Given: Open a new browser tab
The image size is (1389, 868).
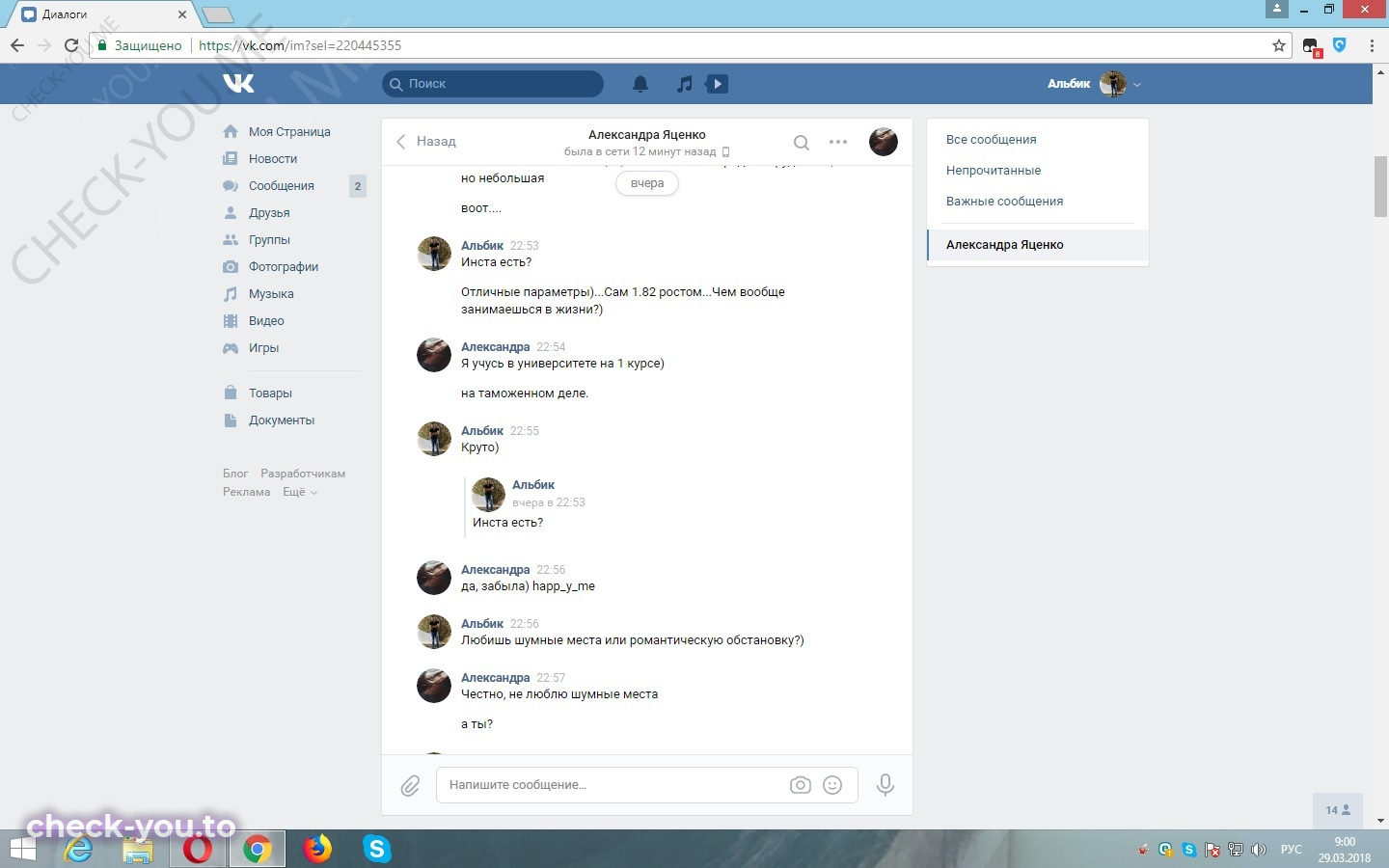Looking at the screenshot, I should coord(218,14).
